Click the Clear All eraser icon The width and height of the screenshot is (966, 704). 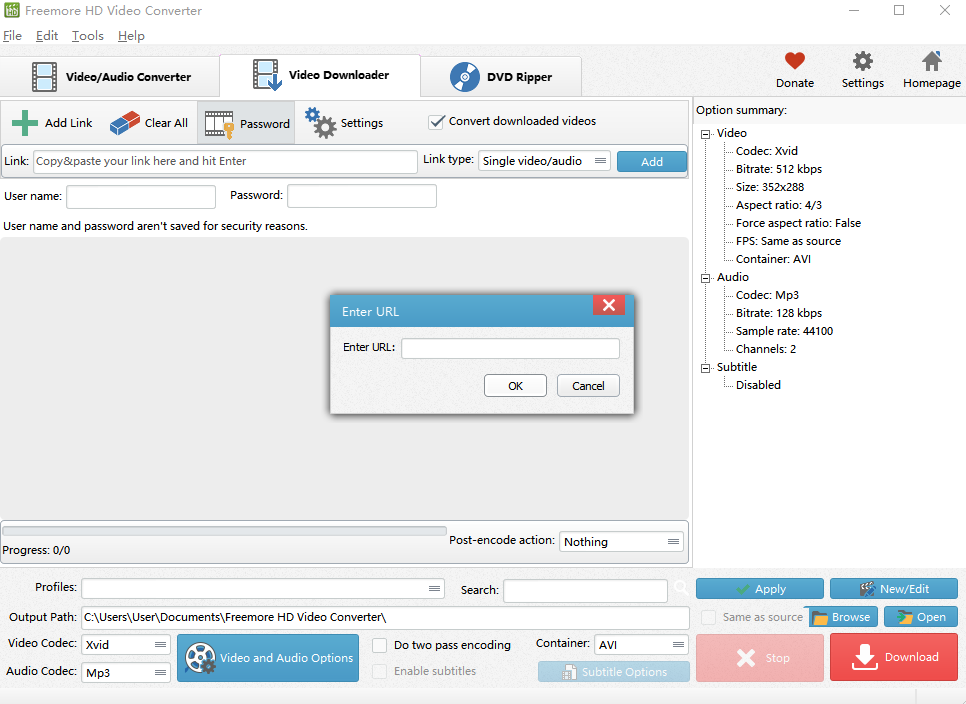pos(125,123)
